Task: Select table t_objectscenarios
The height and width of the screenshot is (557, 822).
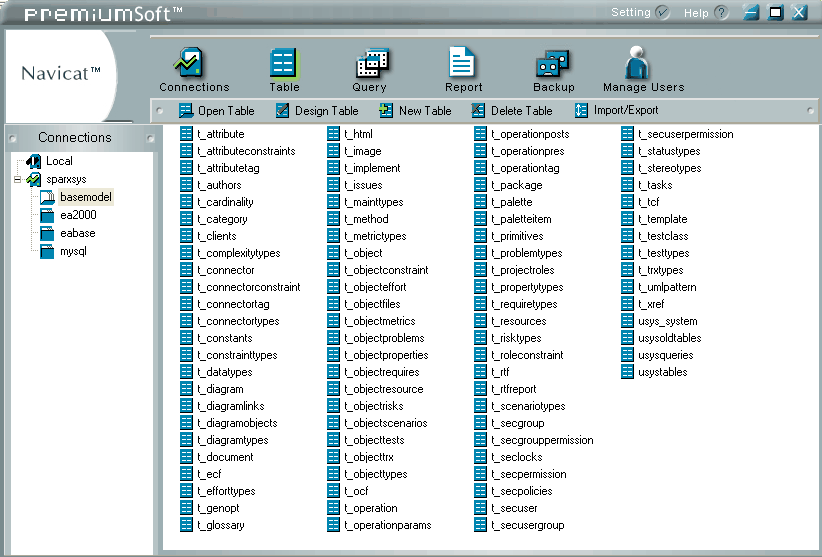Action: pyautogui.click(x=386, y=423)
